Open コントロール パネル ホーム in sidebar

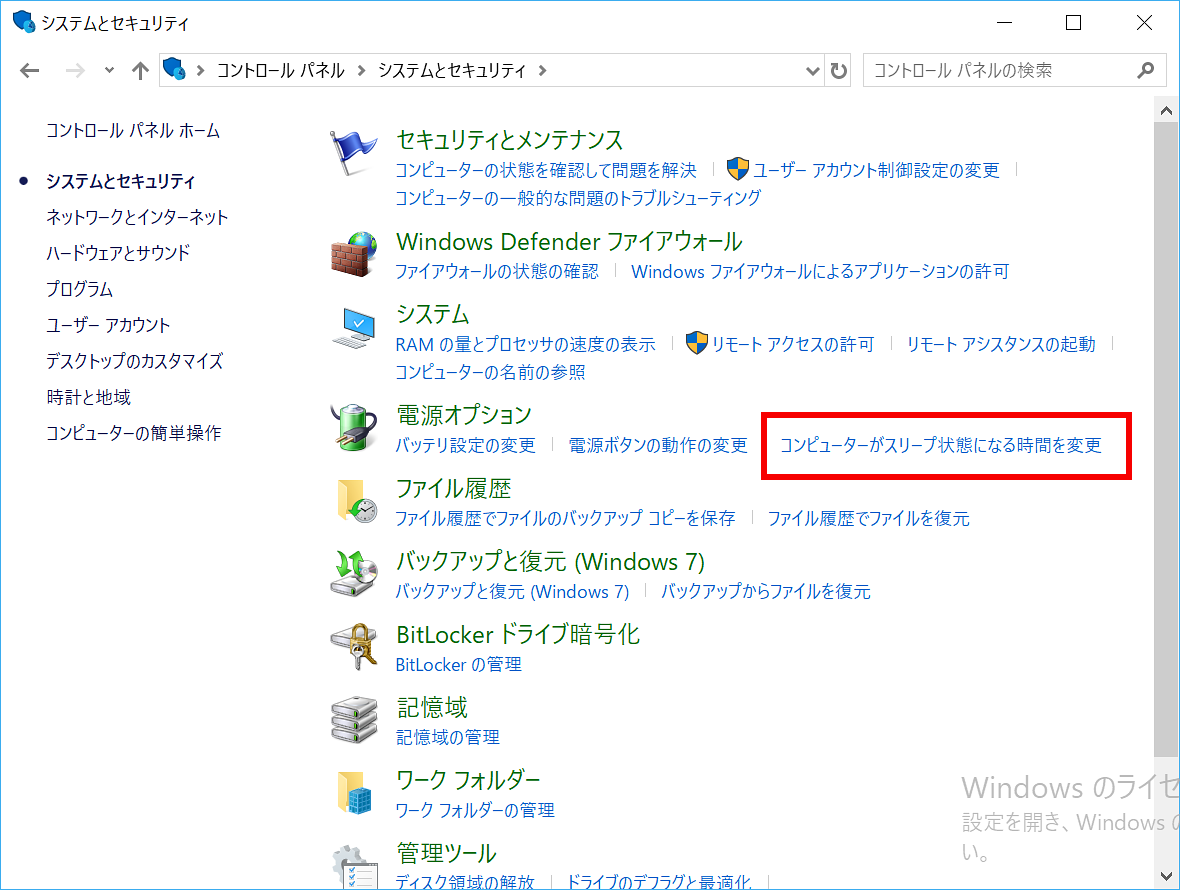pos(132,131)
